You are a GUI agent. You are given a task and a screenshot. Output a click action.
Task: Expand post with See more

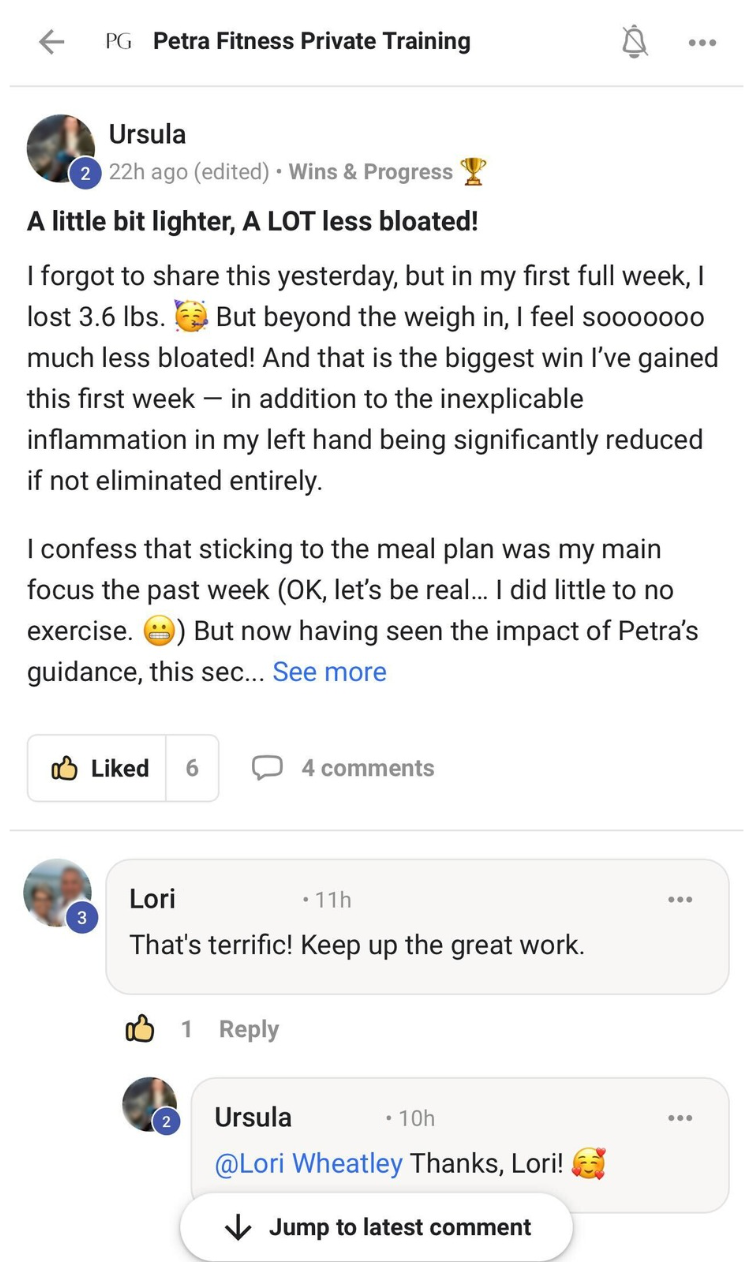click(329, 672)
